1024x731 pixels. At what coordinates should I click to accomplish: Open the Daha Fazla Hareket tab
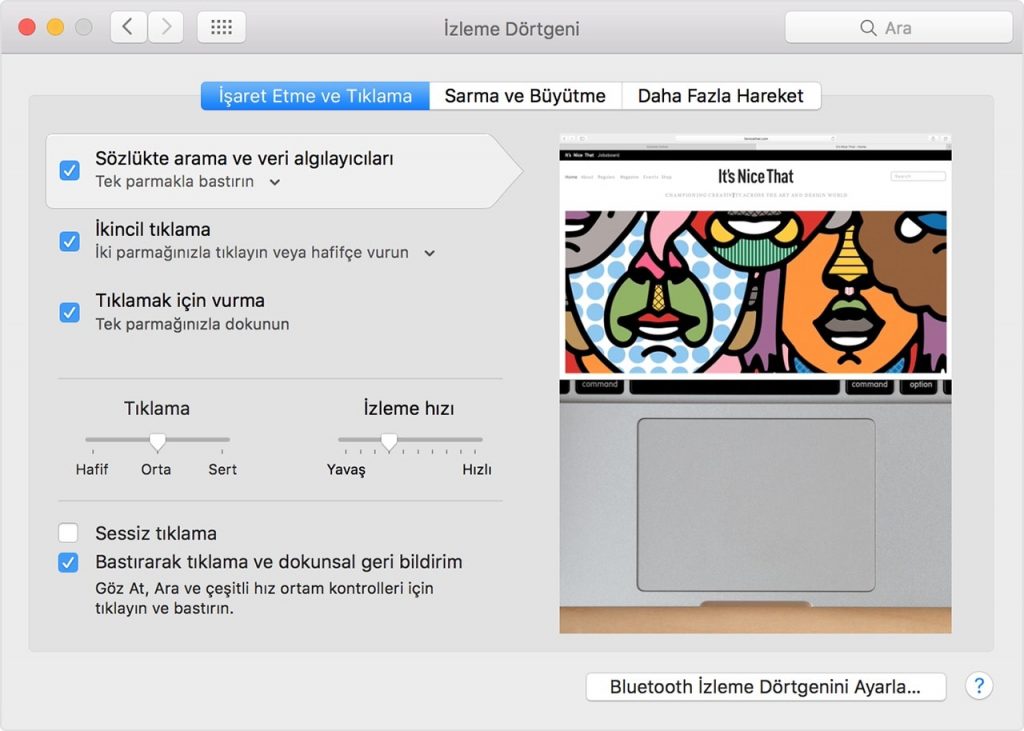pos(721,95)
